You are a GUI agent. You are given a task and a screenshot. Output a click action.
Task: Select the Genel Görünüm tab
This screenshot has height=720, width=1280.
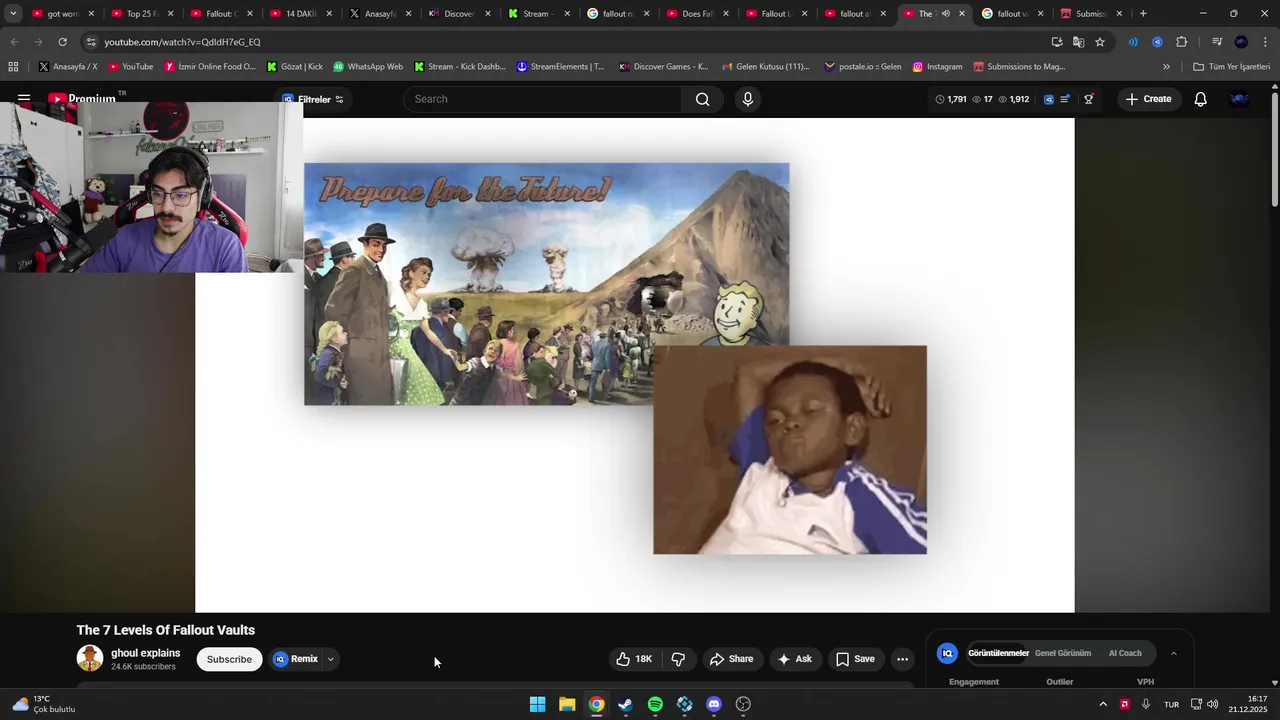click(x=1063, y=653)
